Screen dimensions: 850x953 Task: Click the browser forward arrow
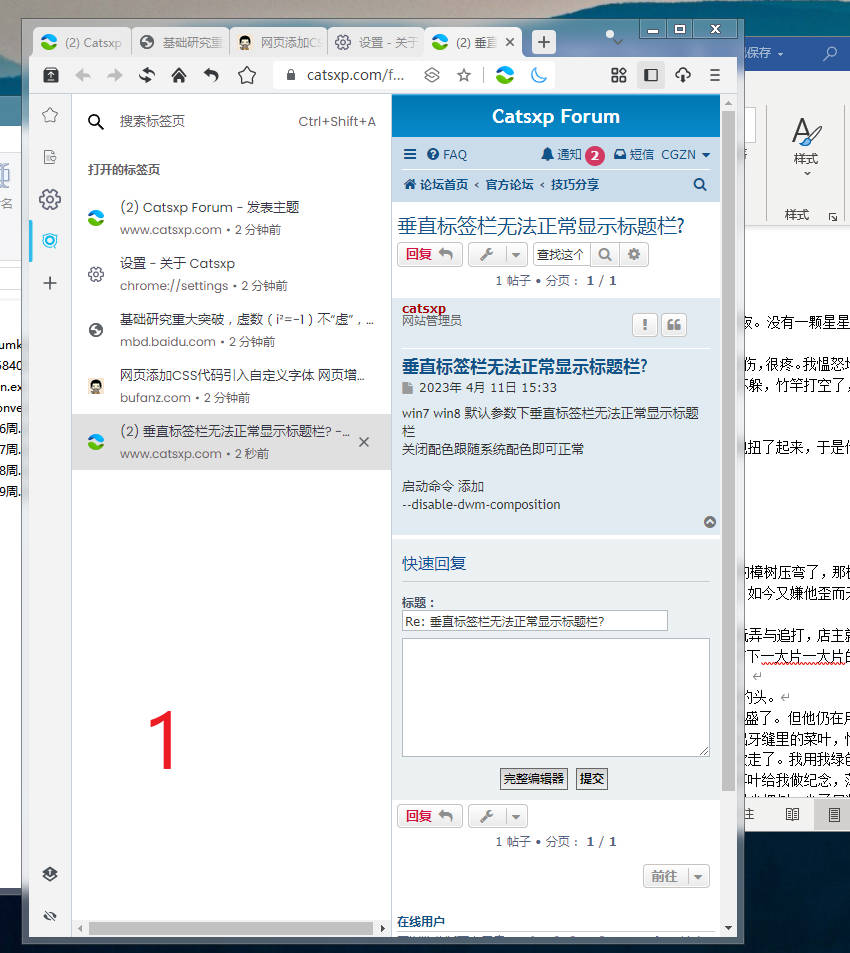(x=115, y=75)
